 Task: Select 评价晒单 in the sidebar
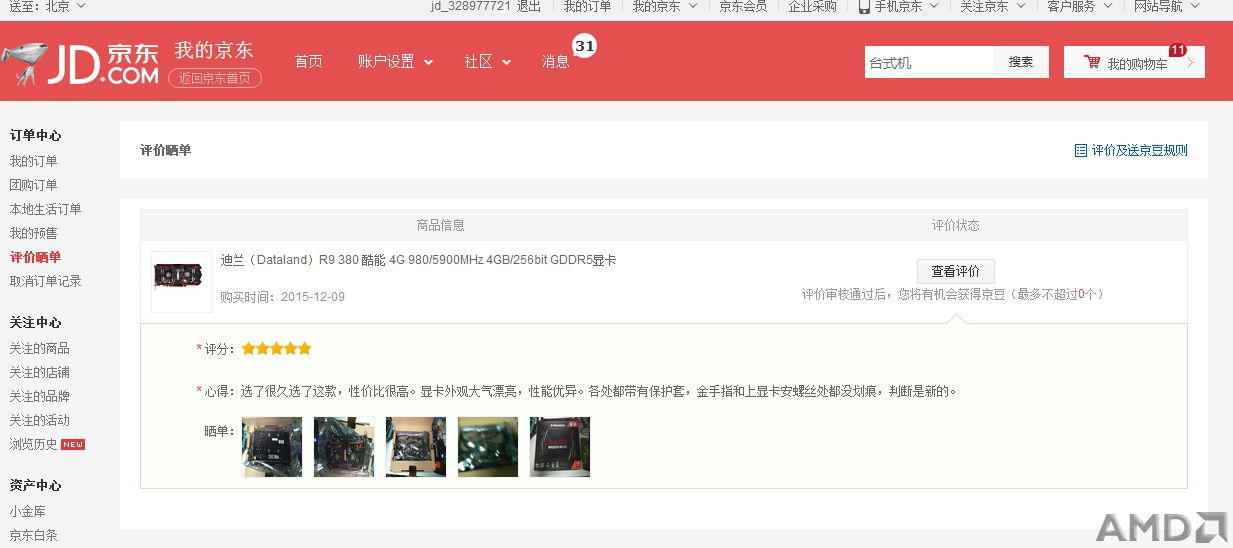tap(35, 257)
